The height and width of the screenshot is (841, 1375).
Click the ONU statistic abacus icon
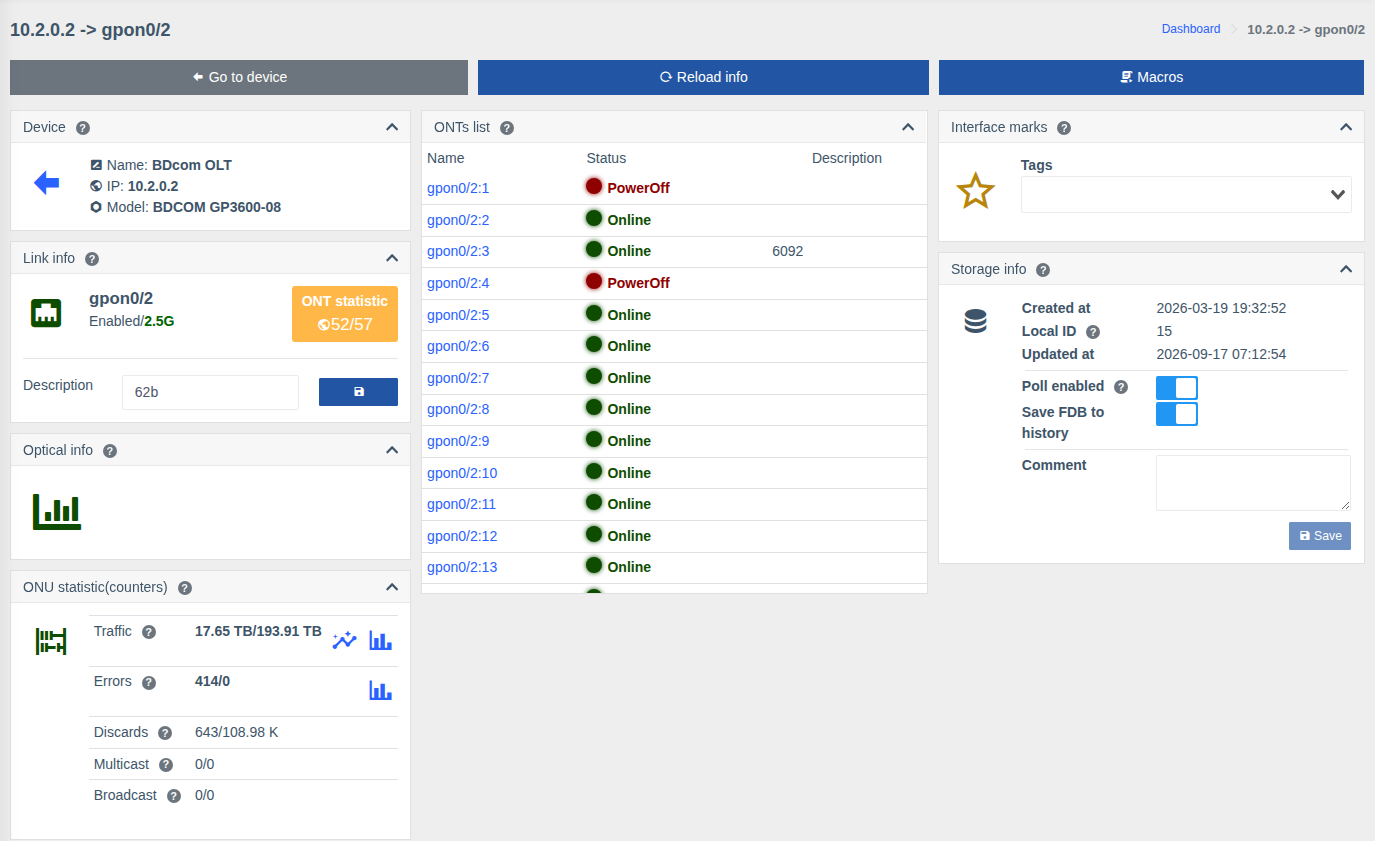click(x=51, y=641)
